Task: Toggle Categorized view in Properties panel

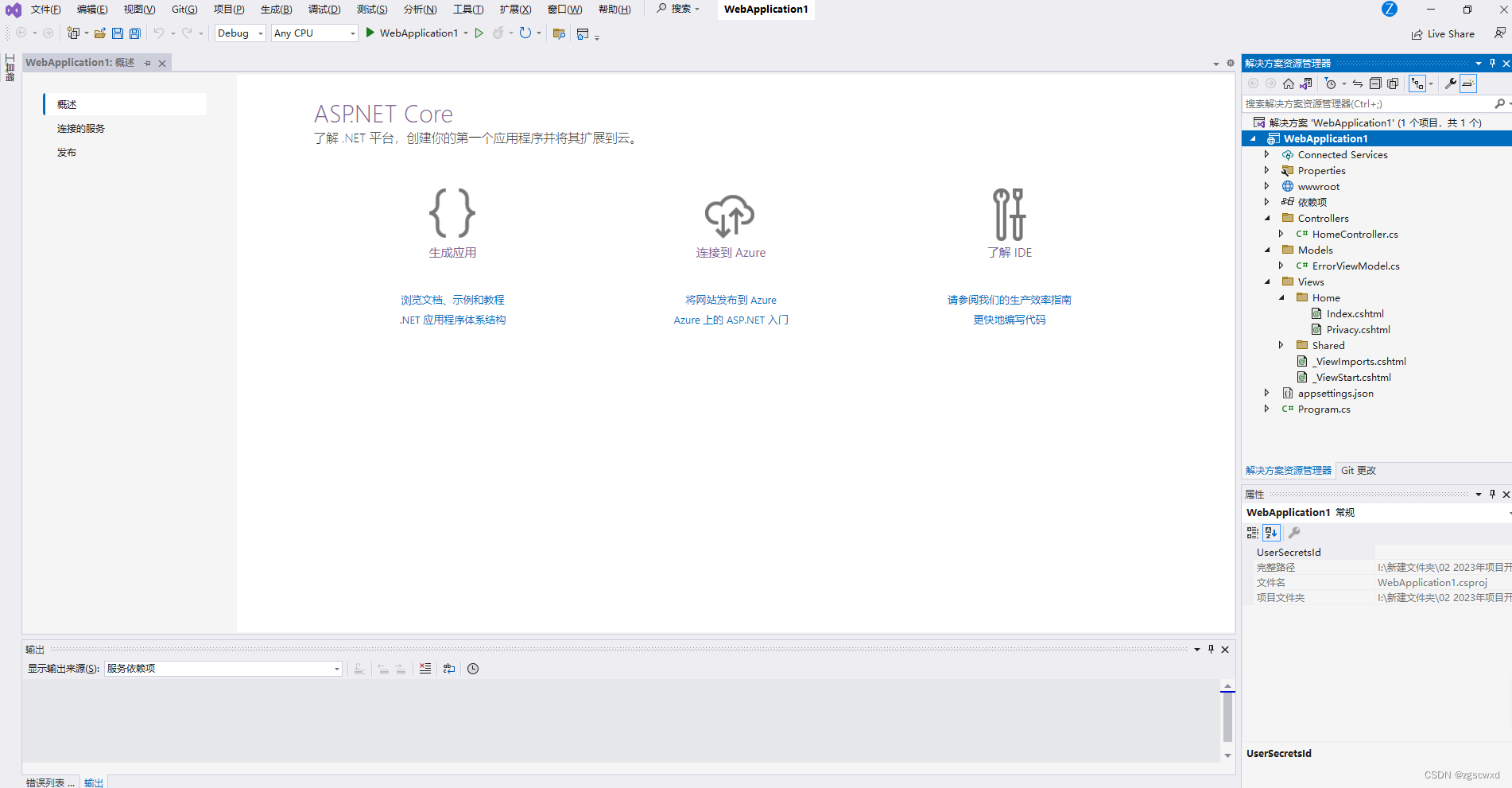Action: 1253,533
